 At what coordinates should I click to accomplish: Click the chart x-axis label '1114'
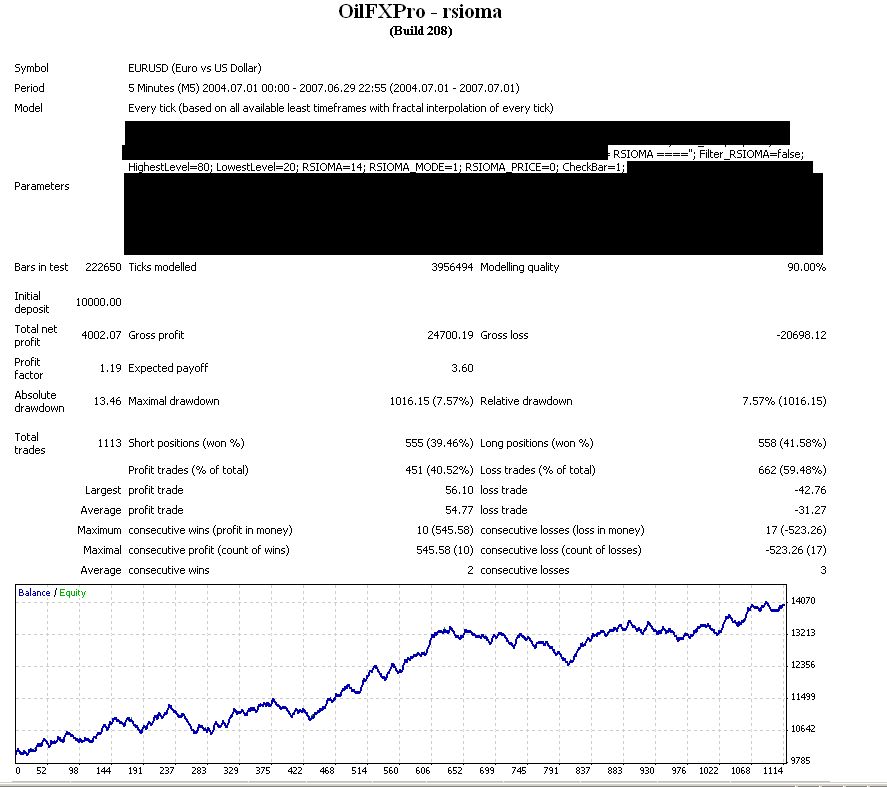point(773,771)
